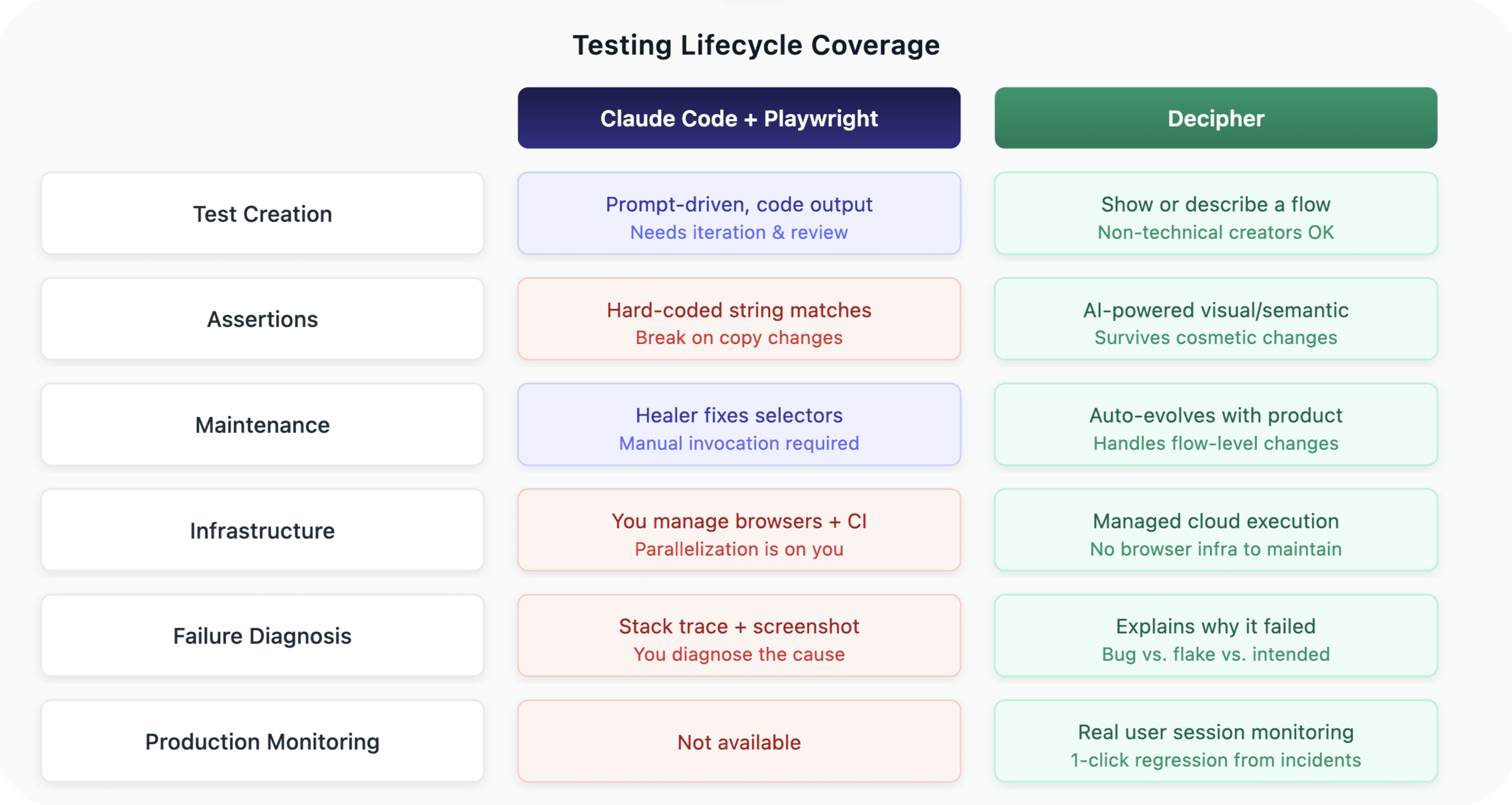The image size is (1512, 805).
Task: Click the Show or describe a flow cell
Action: [x=1216, y=213]
